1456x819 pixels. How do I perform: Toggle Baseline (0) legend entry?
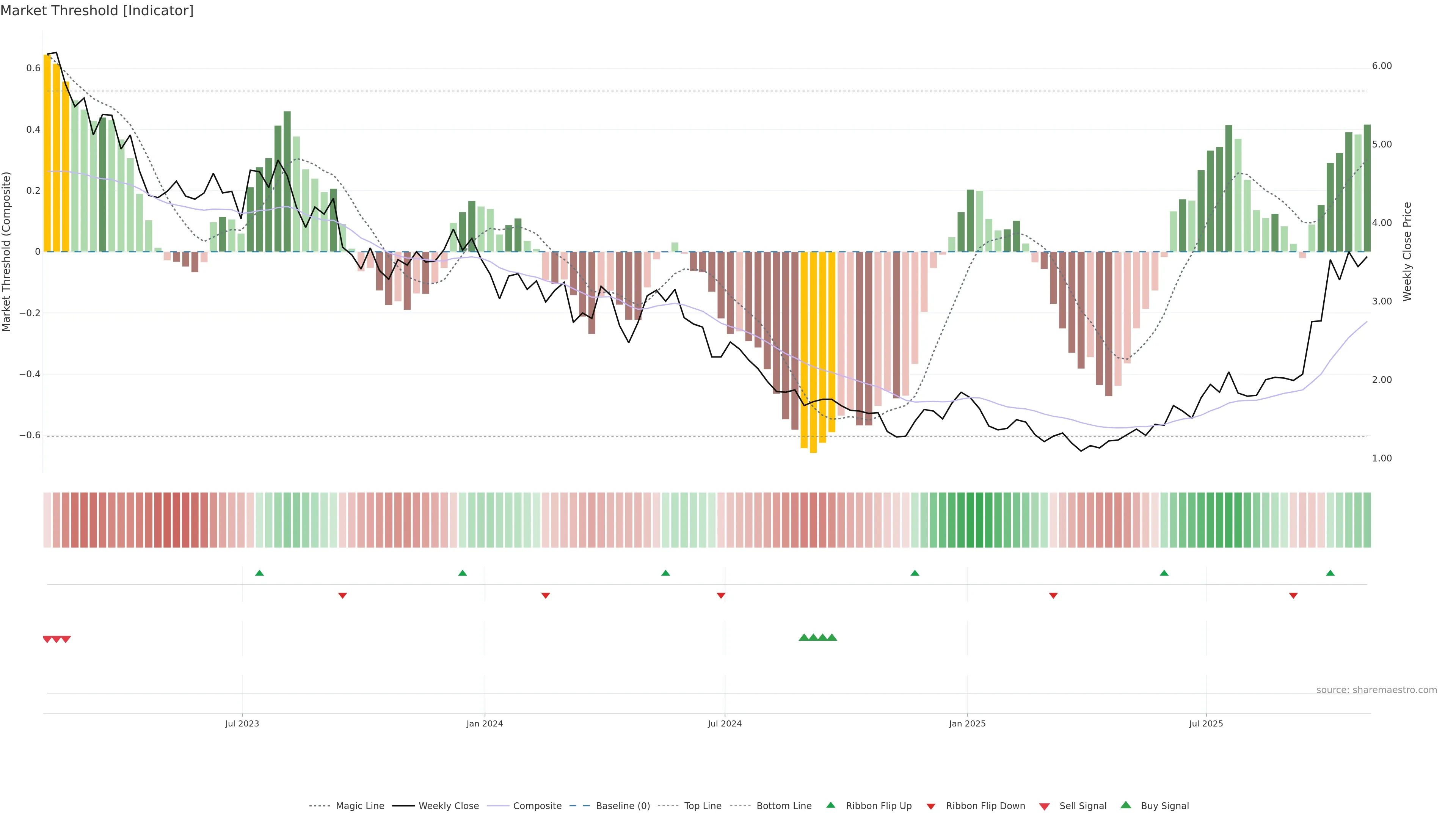click(623, 806)
